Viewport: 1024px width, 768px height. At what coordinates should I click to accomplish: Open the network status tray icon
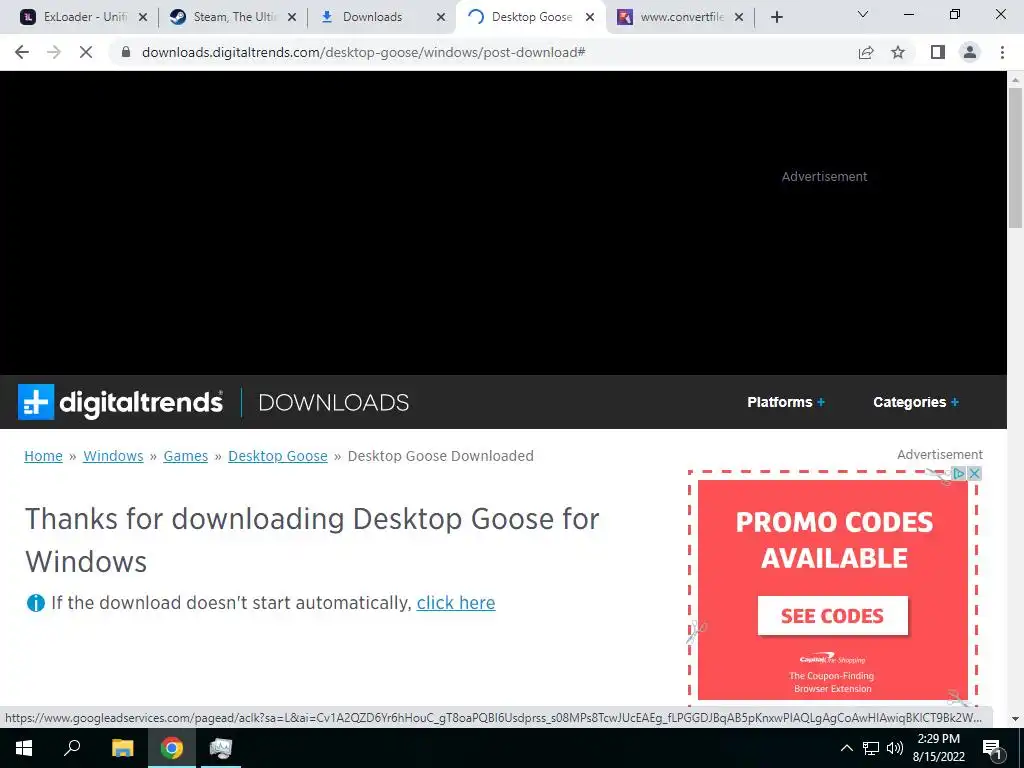(871, 748)
